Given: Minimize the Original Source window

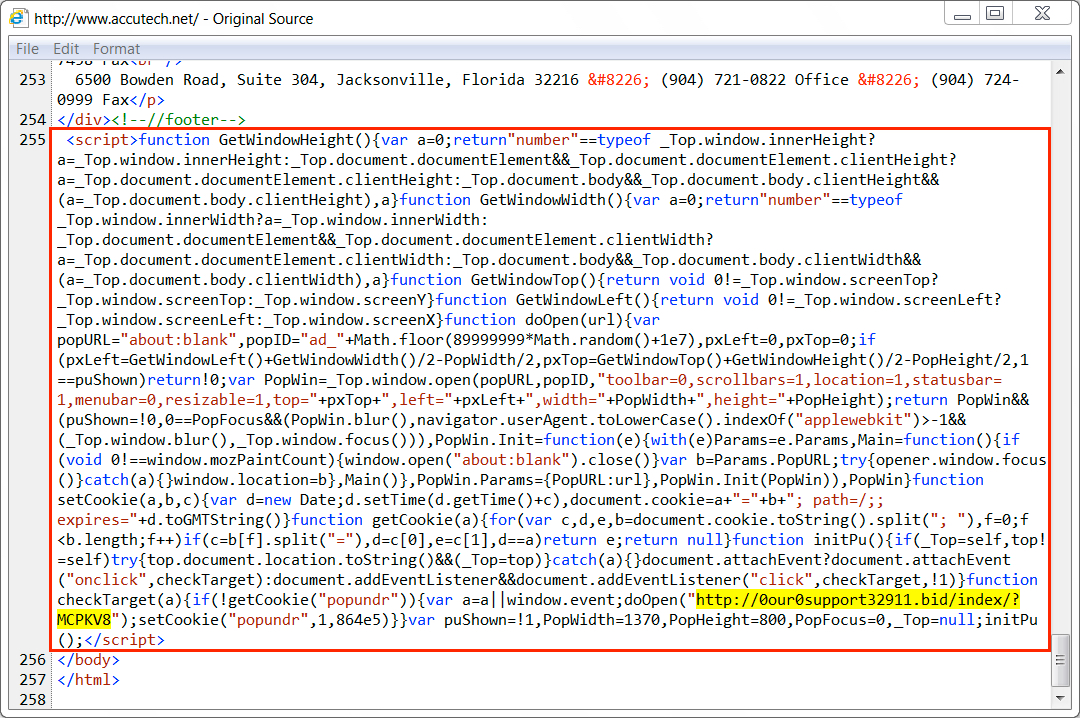Looking at the screenshot, I should pyautogui.click(x=962, y=14).
